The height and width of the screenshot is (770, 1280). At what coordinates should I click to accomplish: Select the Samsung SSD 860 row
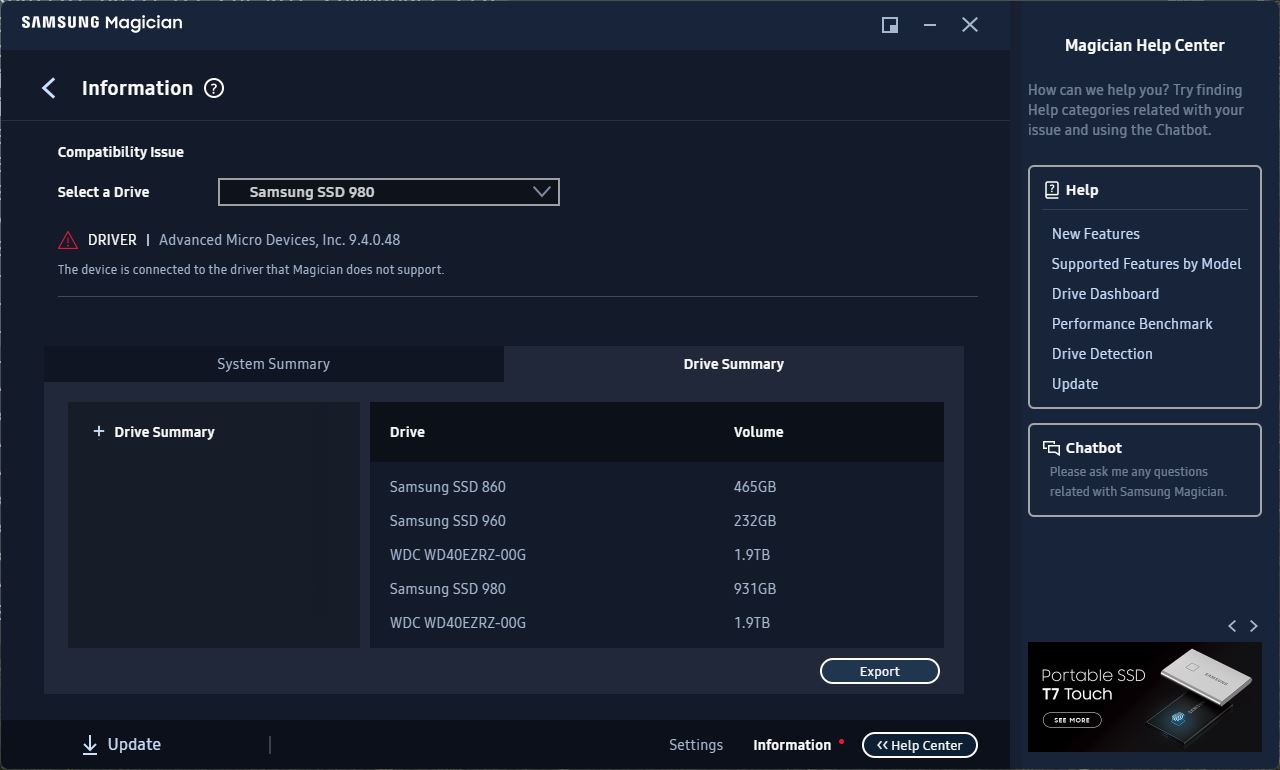[657, 487]
